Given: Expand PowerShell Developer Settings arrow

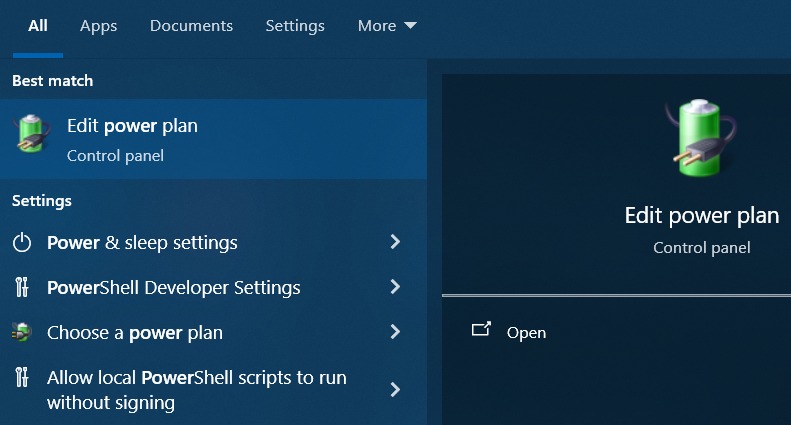Looking at the screenshot, I should click(x=396, y=287).
